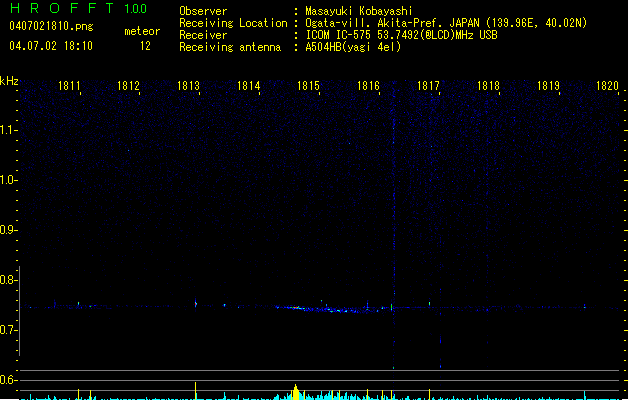Click the 1.1 kHz frequency tick label
629x400 pixels.
coord(8,130)
